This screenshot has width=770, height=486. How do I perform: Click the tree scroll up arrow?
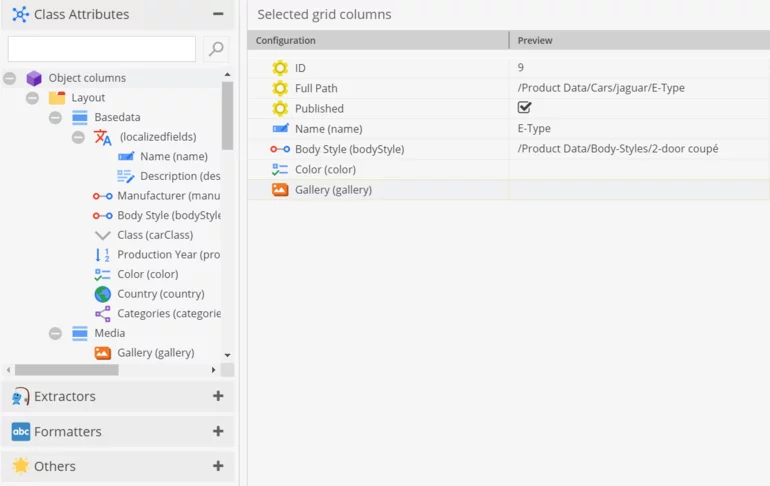click(227, 75)
